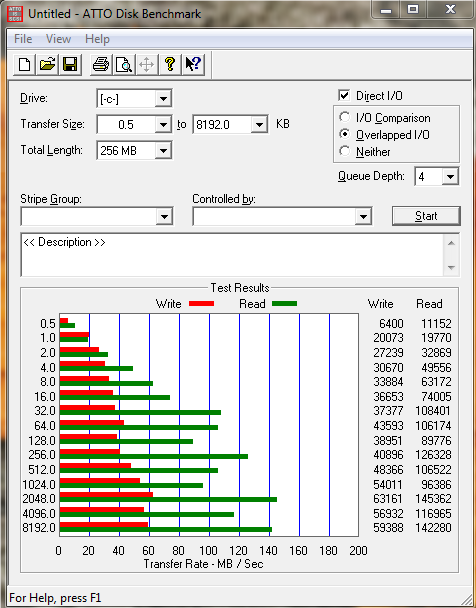Click the ATTO application icon in title bar
The image size is (476, 608).
pyautogui.click(x=15, y=14)
